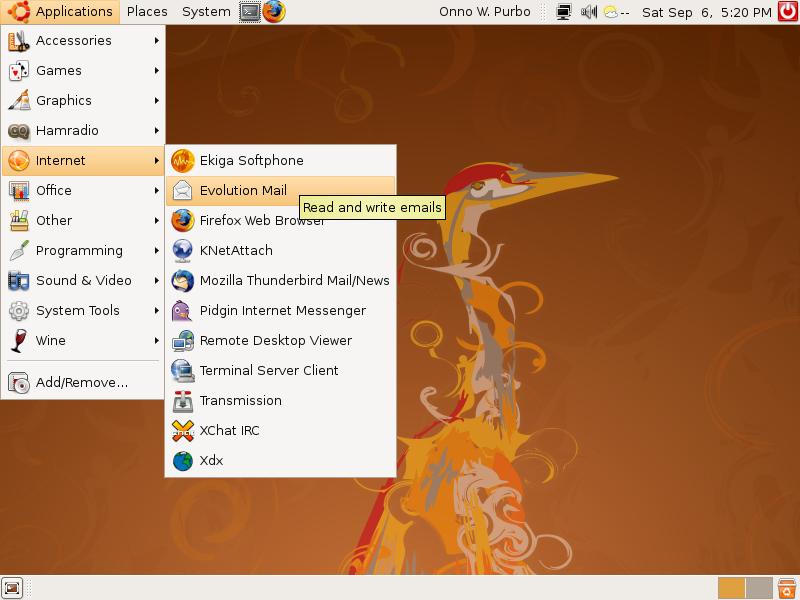Click the Pidgin Internet Messenger icon
Viewport: 800px width, 600px height.
click(x=182, y=310)
